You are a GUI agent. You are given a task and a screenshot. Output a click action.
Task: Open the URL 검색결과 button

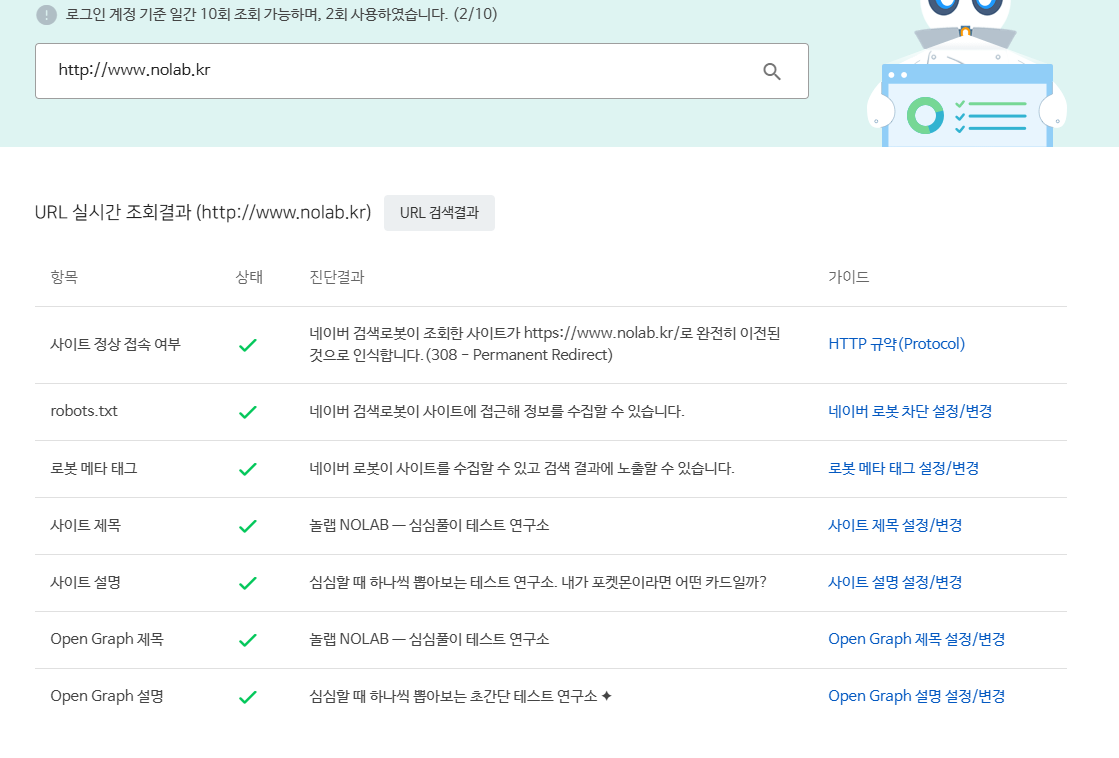439,213
